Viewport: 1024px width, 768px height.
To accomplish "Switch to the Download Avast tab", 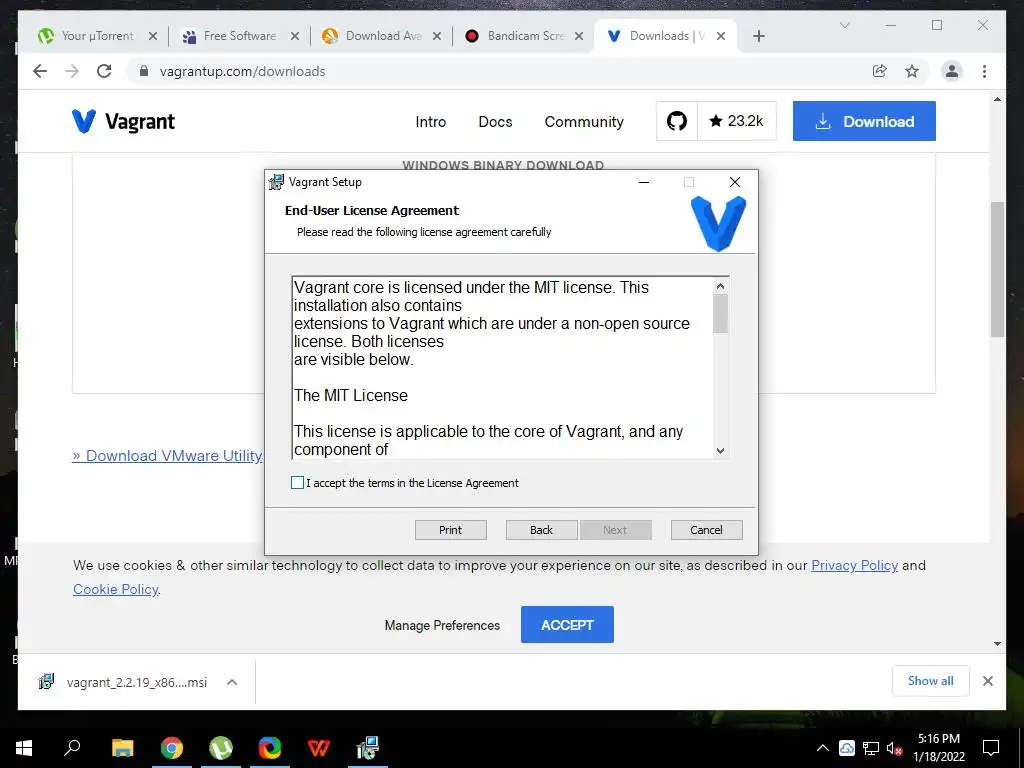I will [x=383, y=36].
